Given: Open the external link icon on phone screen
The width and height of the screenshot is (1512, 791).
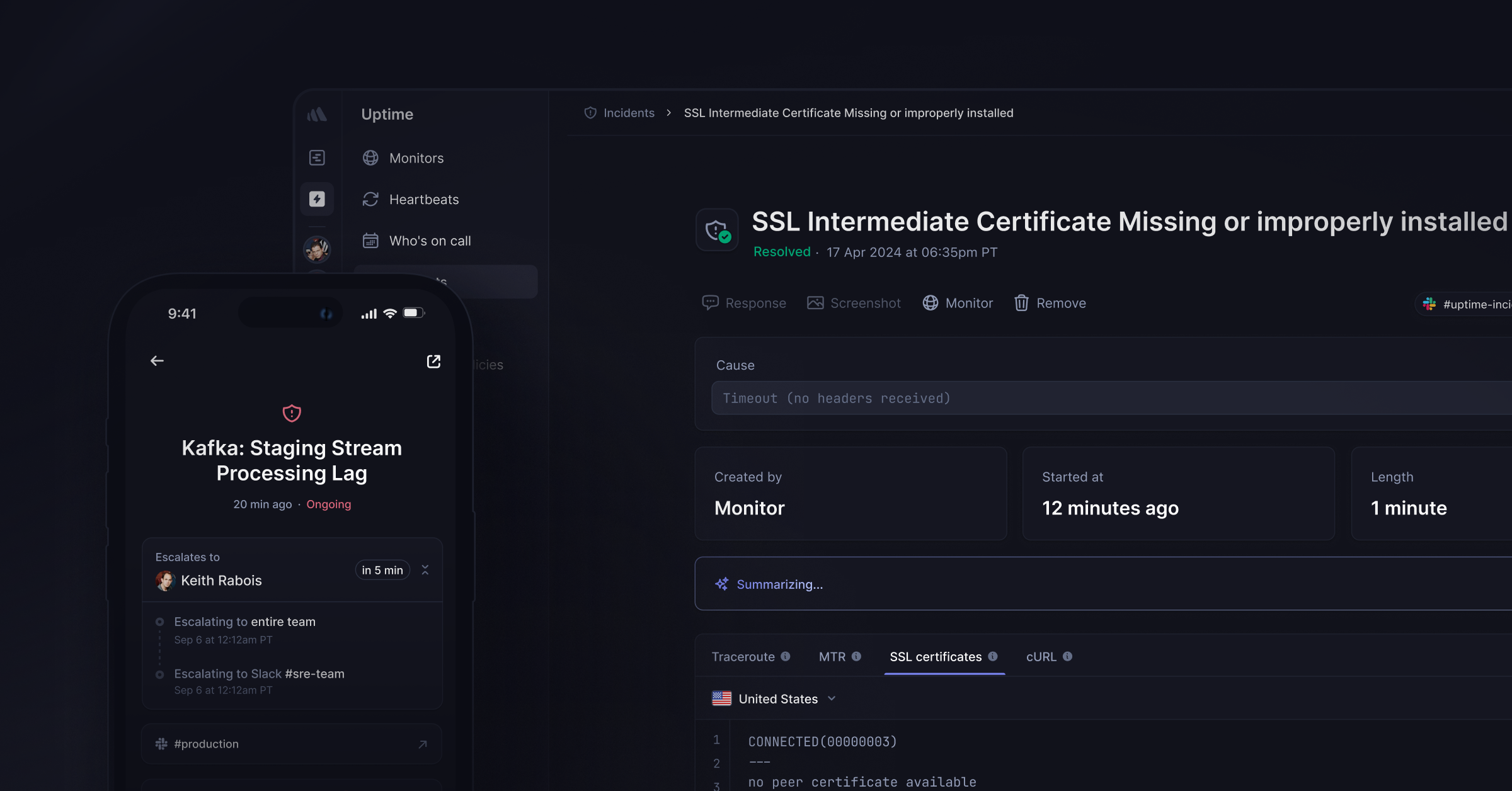Looking at the screenshot, I should [433, 361].
